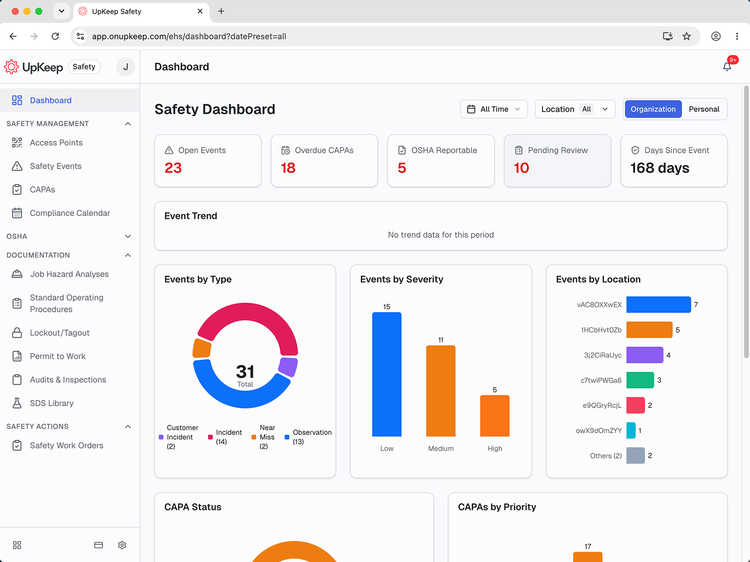The image size is (750, 562).
Task: Click the 1HCbHvt0Zb location bar
Action: [x=649, y=330]
